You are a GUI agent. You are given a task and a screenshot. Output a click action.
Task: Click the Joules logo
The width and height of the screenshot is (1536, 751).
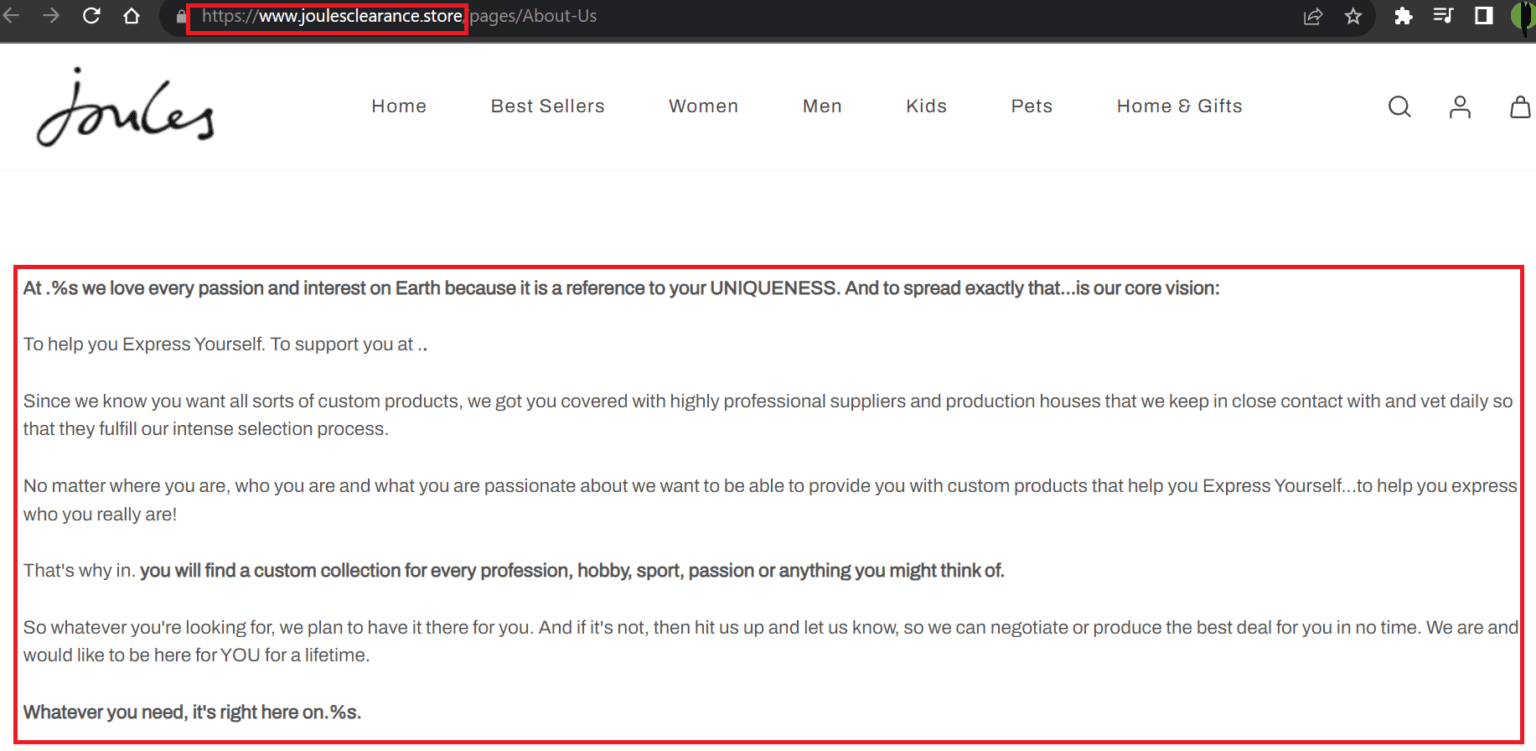click(126, 108)
